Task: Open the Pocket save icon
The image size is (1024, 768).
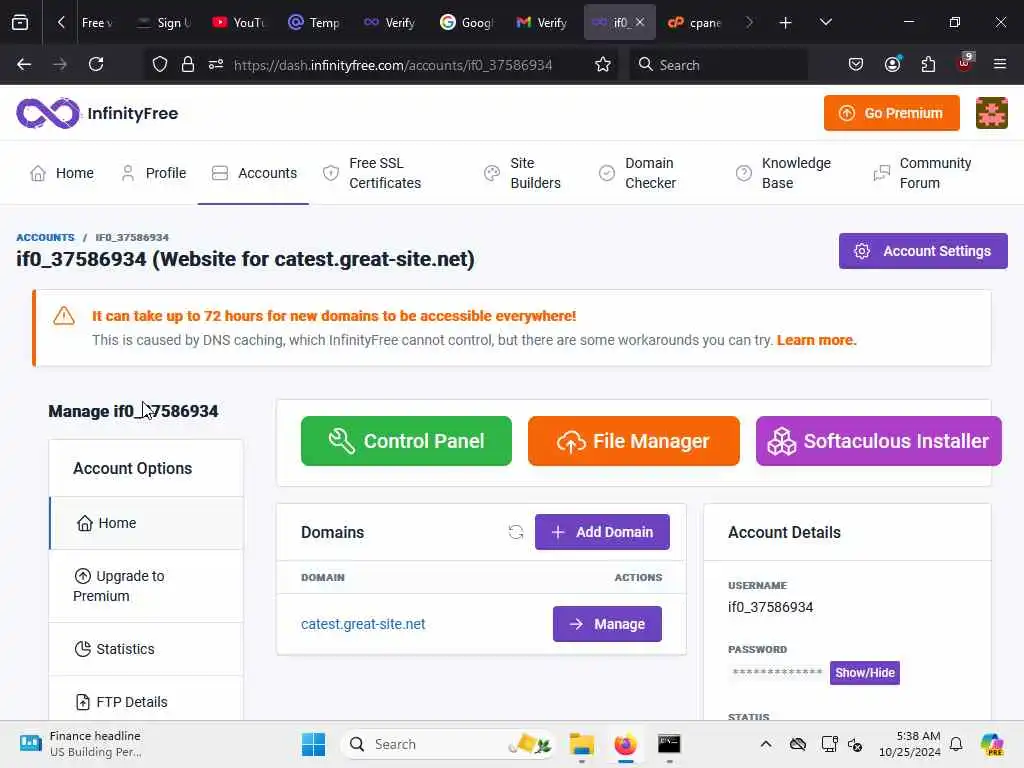Action: [856, 64]
